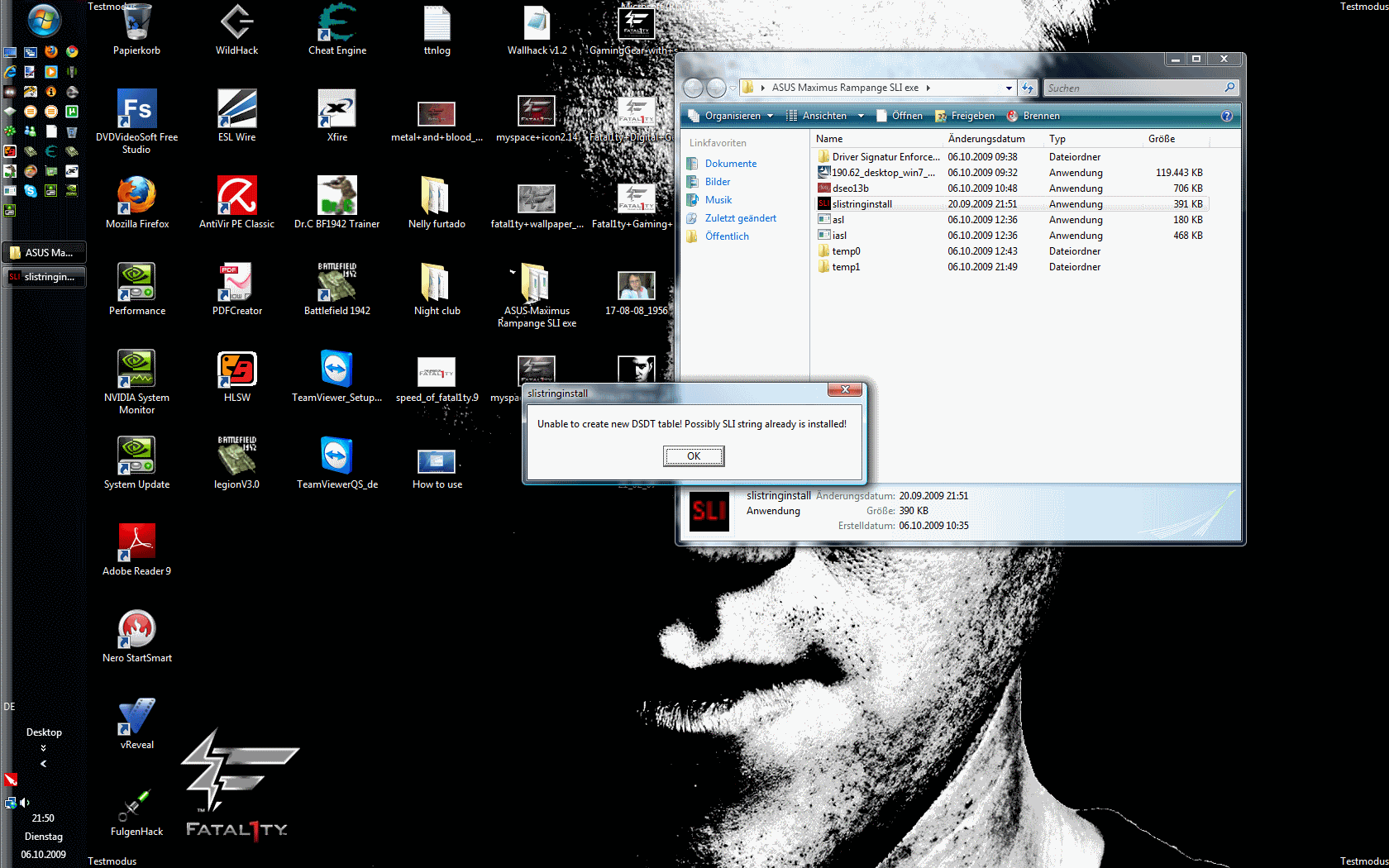Open Öffentlich favorite link
This screenshot has width=1389, height=868.
727,236
